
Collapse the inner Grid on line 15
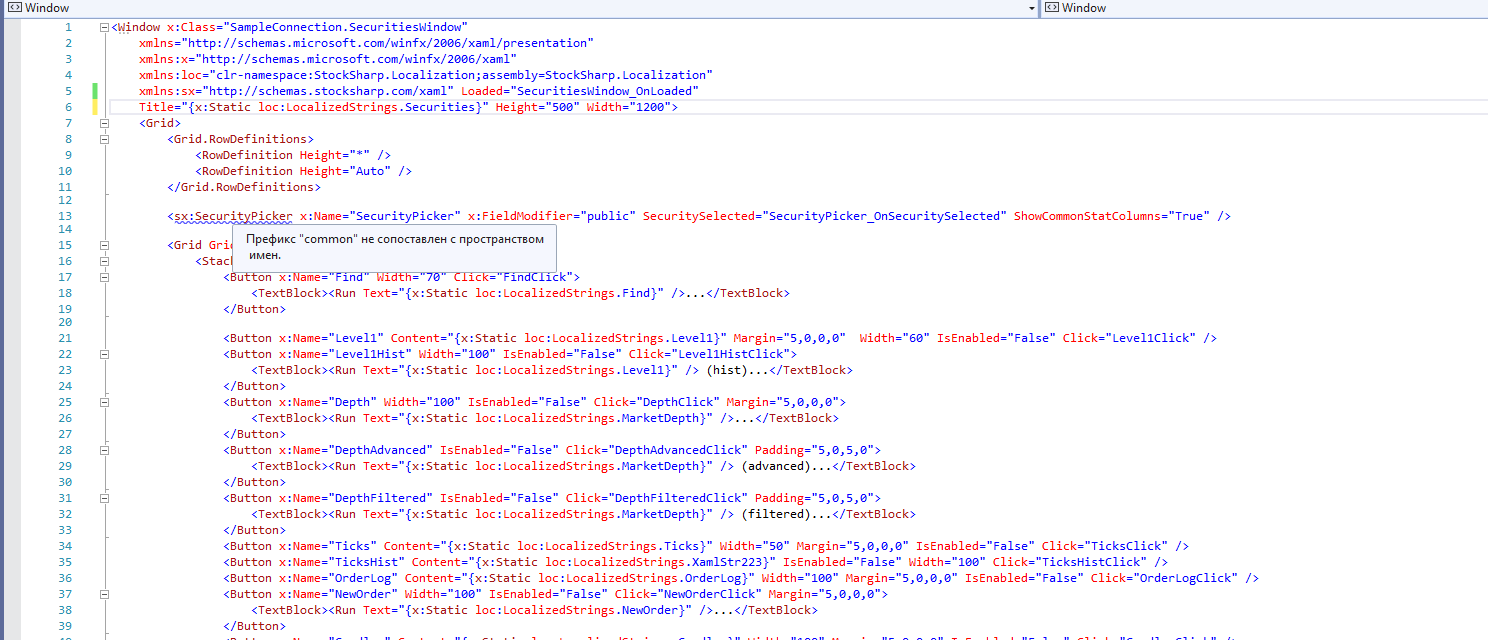coord(104,245)
